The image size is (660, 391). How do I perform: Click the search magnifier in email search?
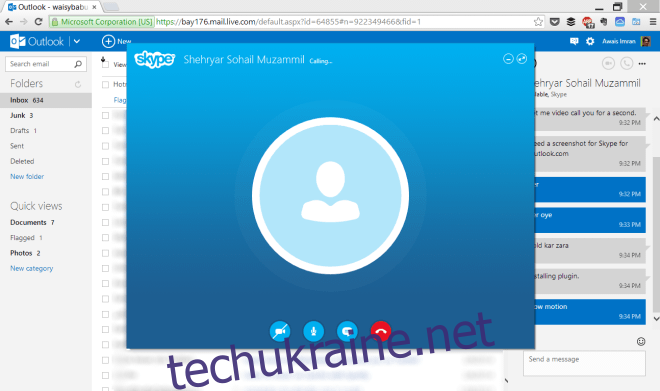coord(78,64)
